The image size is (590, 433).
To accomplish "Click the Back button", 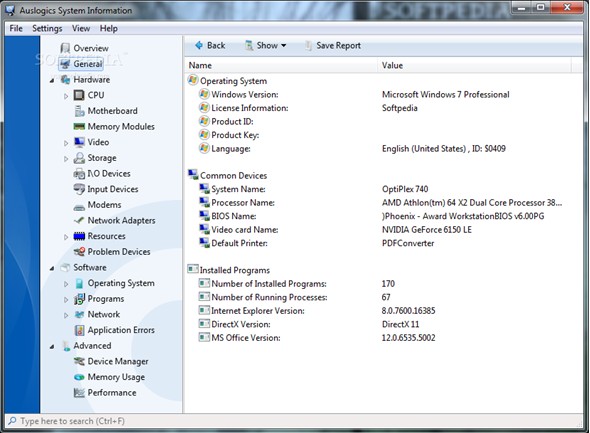I will tap(210, 46).
